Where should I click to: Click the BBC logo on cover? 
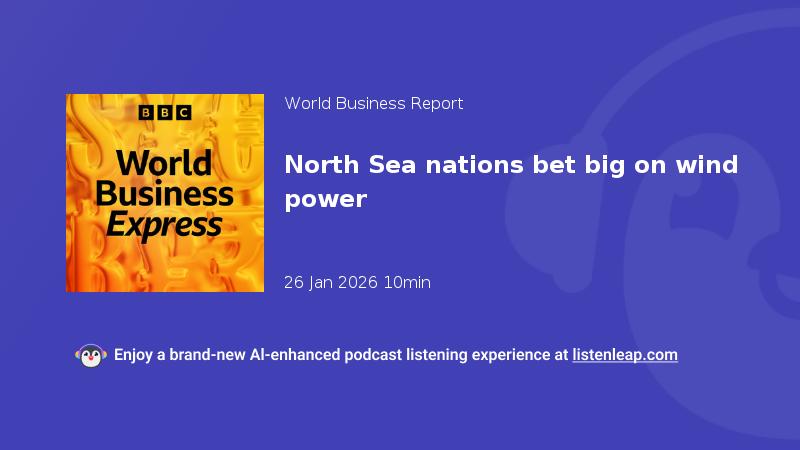click(x=165, y=112)
